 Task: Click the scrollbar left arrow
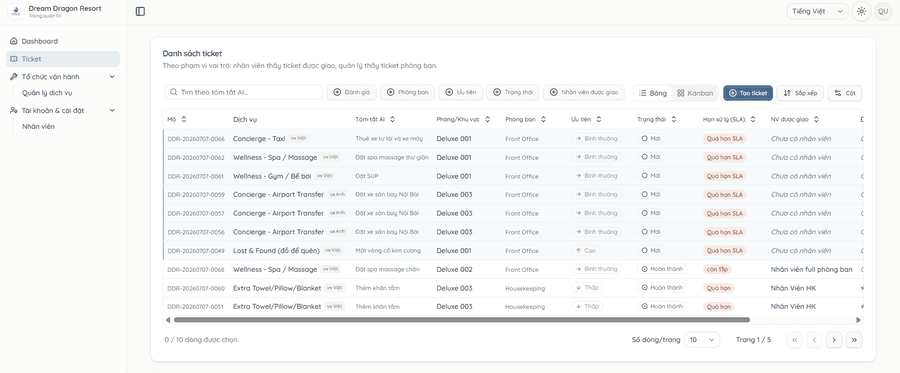pos(168,320)
